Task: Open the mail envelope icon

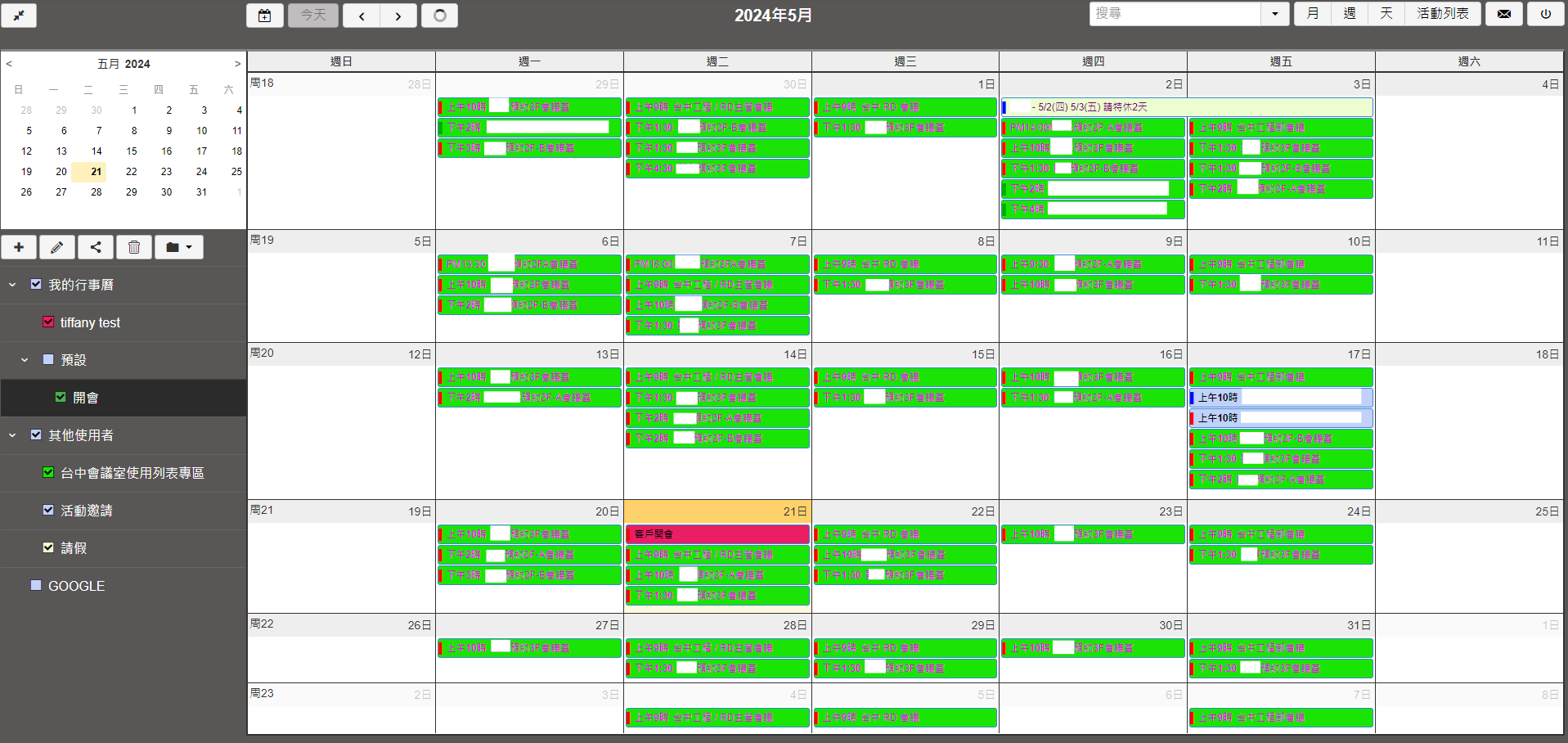Action: [x=1503, y=14]
